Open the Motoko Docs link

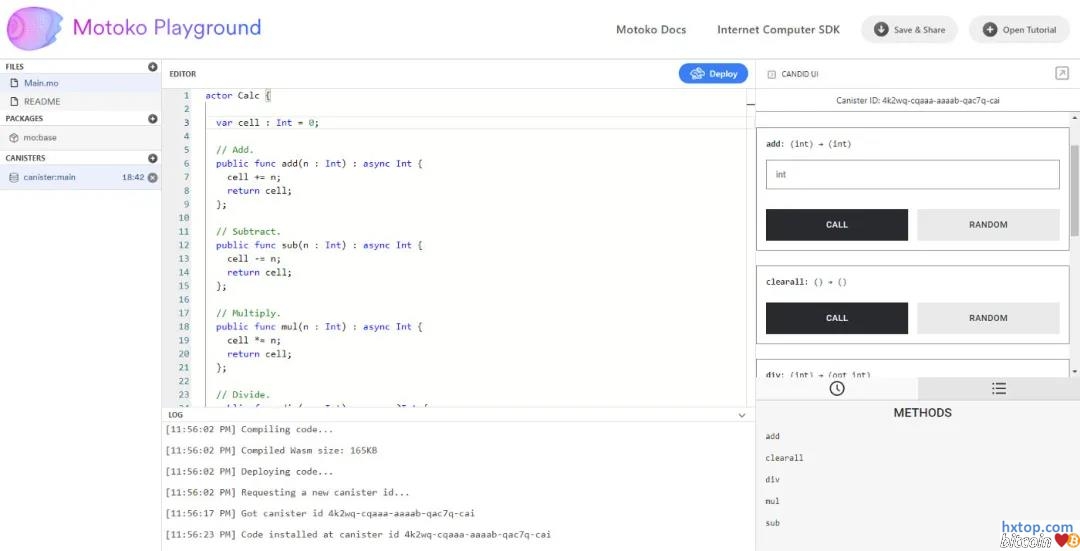pyautogui.click(x=651, y=30)
